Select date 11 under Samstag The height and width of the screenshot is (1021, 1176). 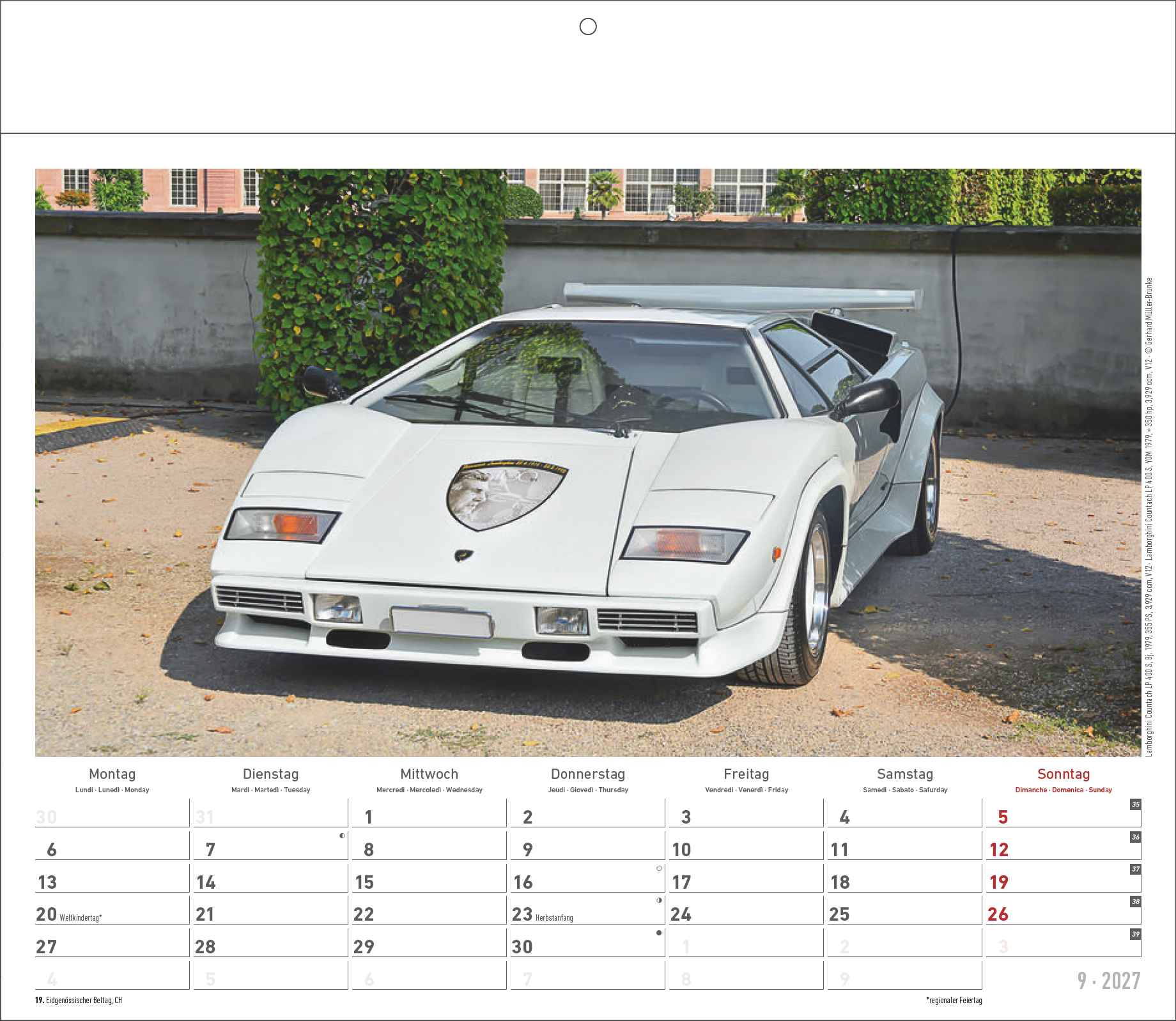coord(839,850)
